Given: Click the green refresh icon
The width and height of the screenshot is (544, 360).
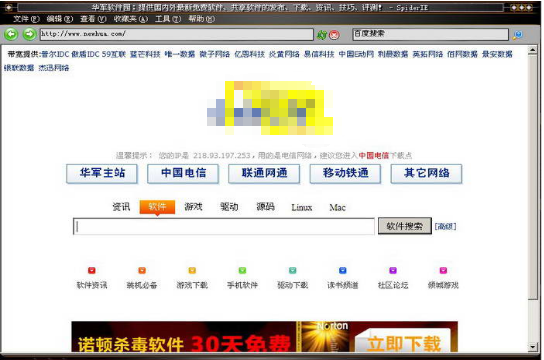Looking at the screenshot, I should click(322, 35).
